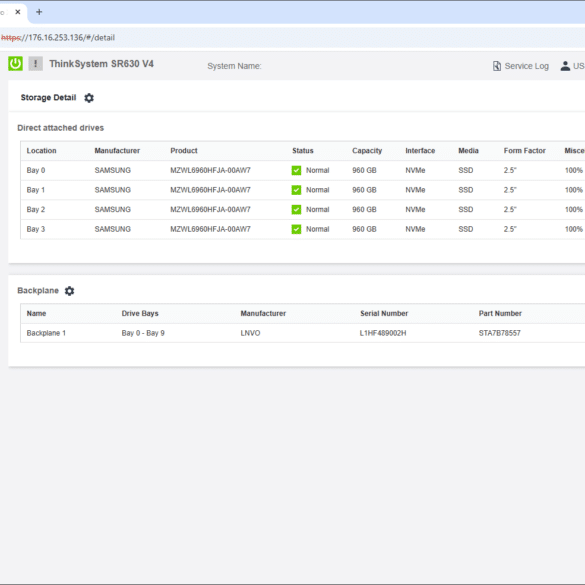The height and width of the screenshot is (585, 585).
Task: Click the Interface column header
Action: (420, 151)
